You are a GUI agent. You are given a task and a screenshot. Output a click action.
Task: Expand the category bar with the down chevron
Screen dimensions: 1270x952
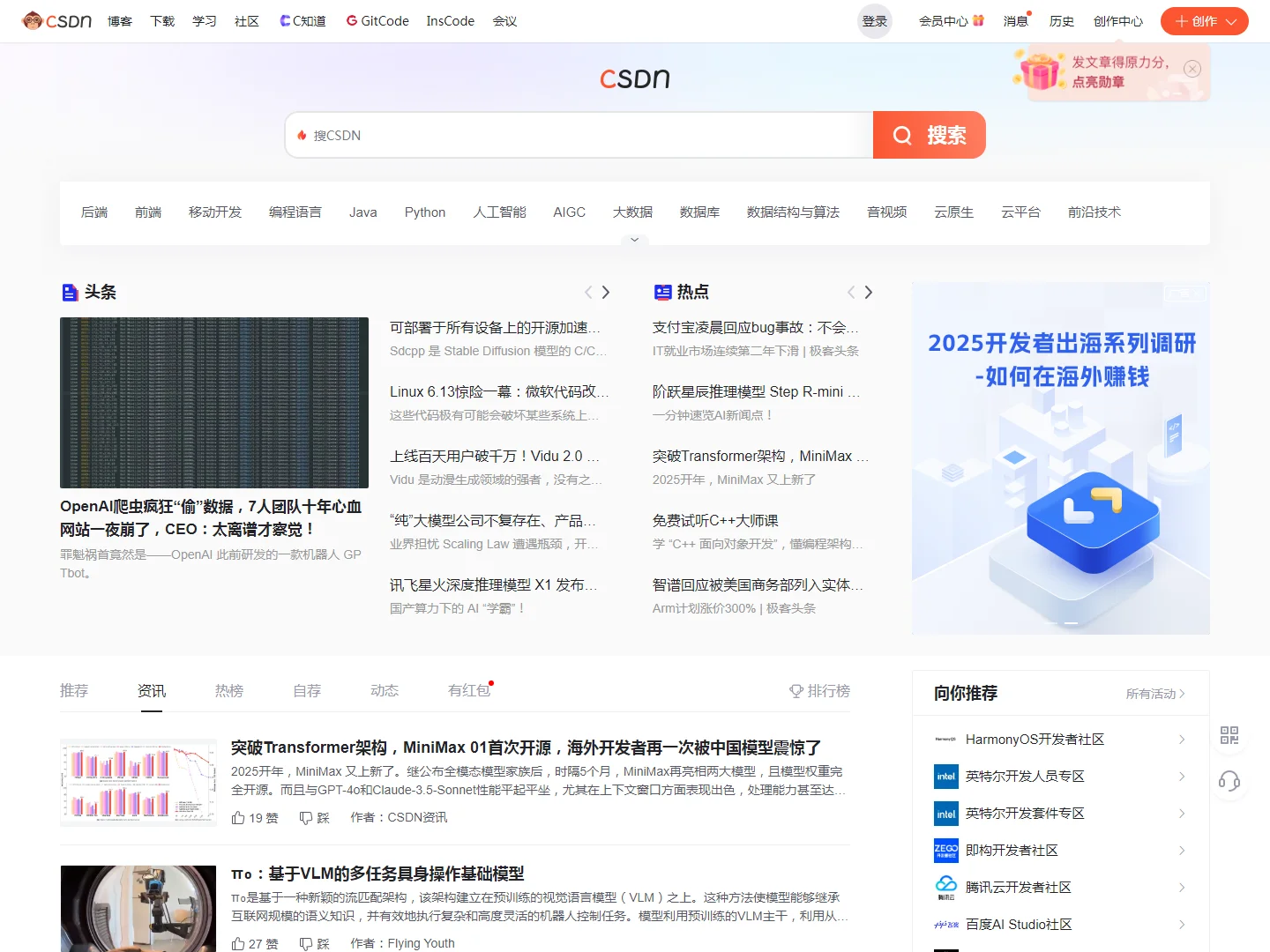coord(634,240)
